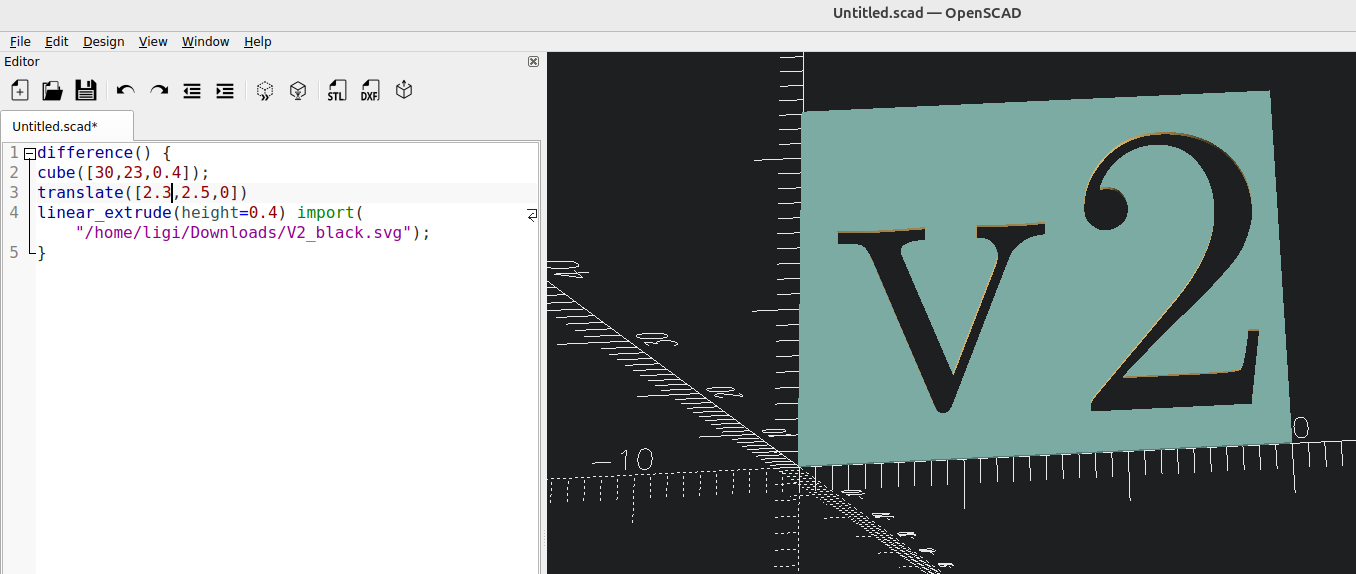Run the Render cube icon

297,91
